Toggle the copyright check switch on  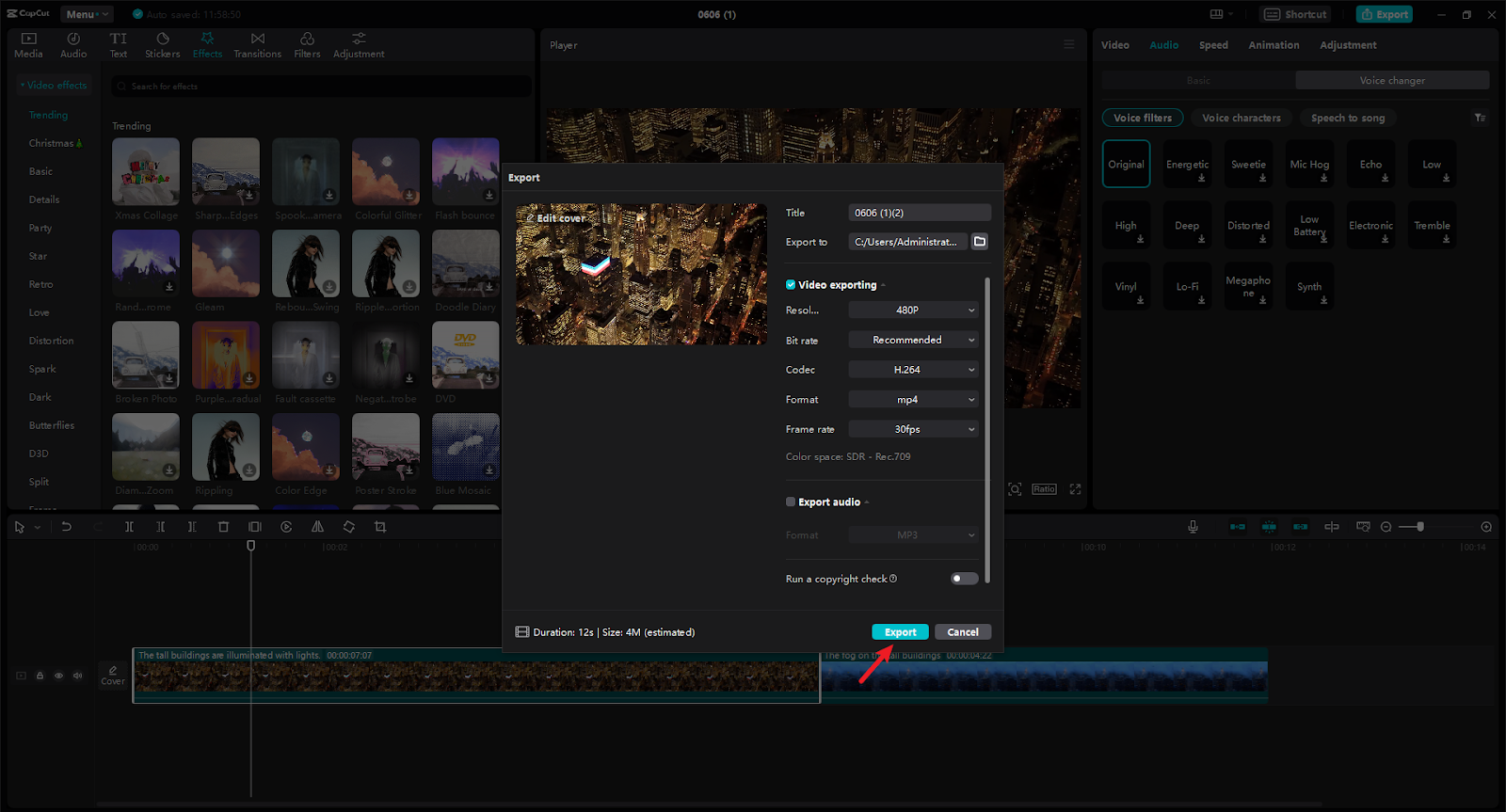(x=964, y=579)
